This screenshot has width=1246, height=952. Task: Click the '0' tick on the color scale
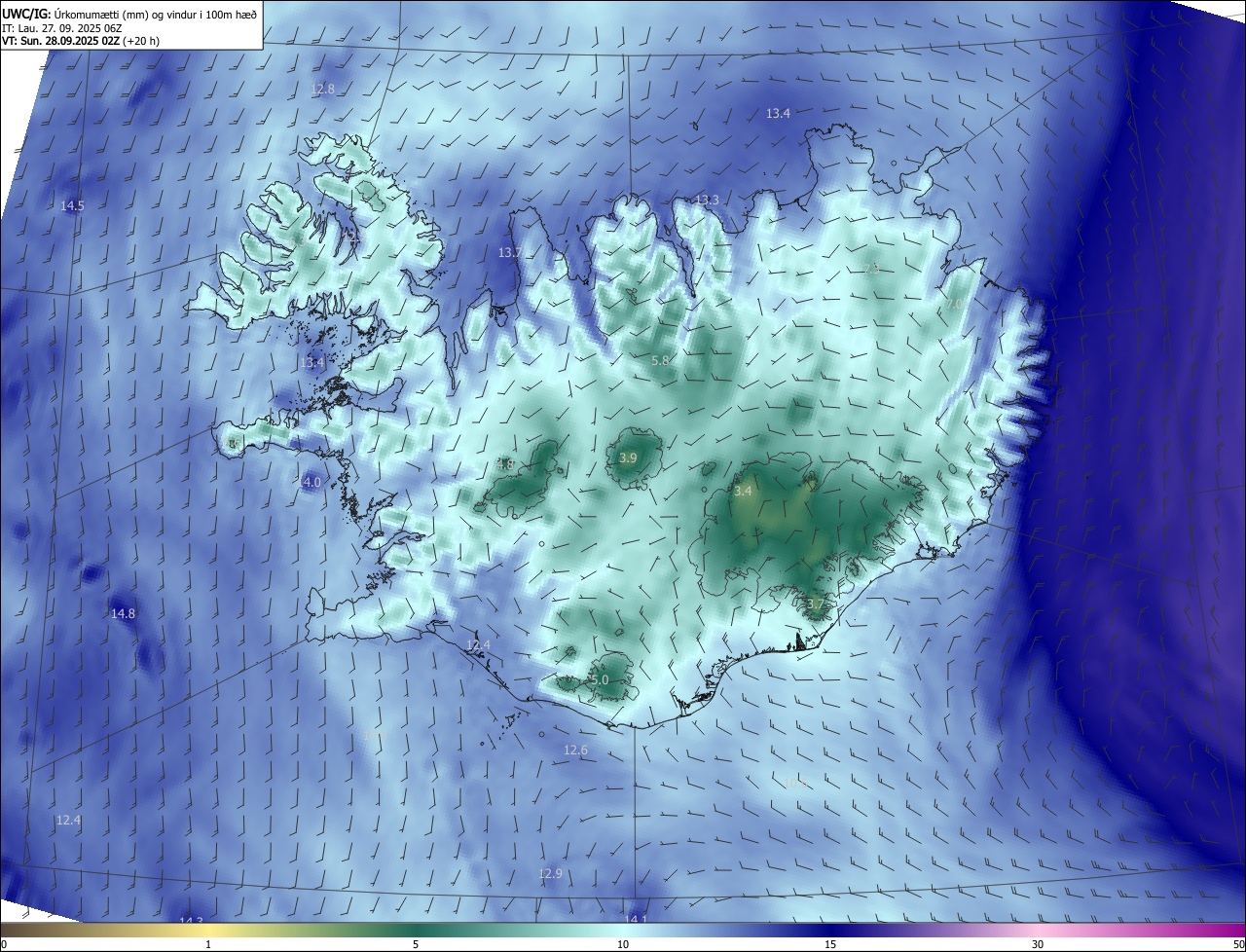tap(4, 944)
